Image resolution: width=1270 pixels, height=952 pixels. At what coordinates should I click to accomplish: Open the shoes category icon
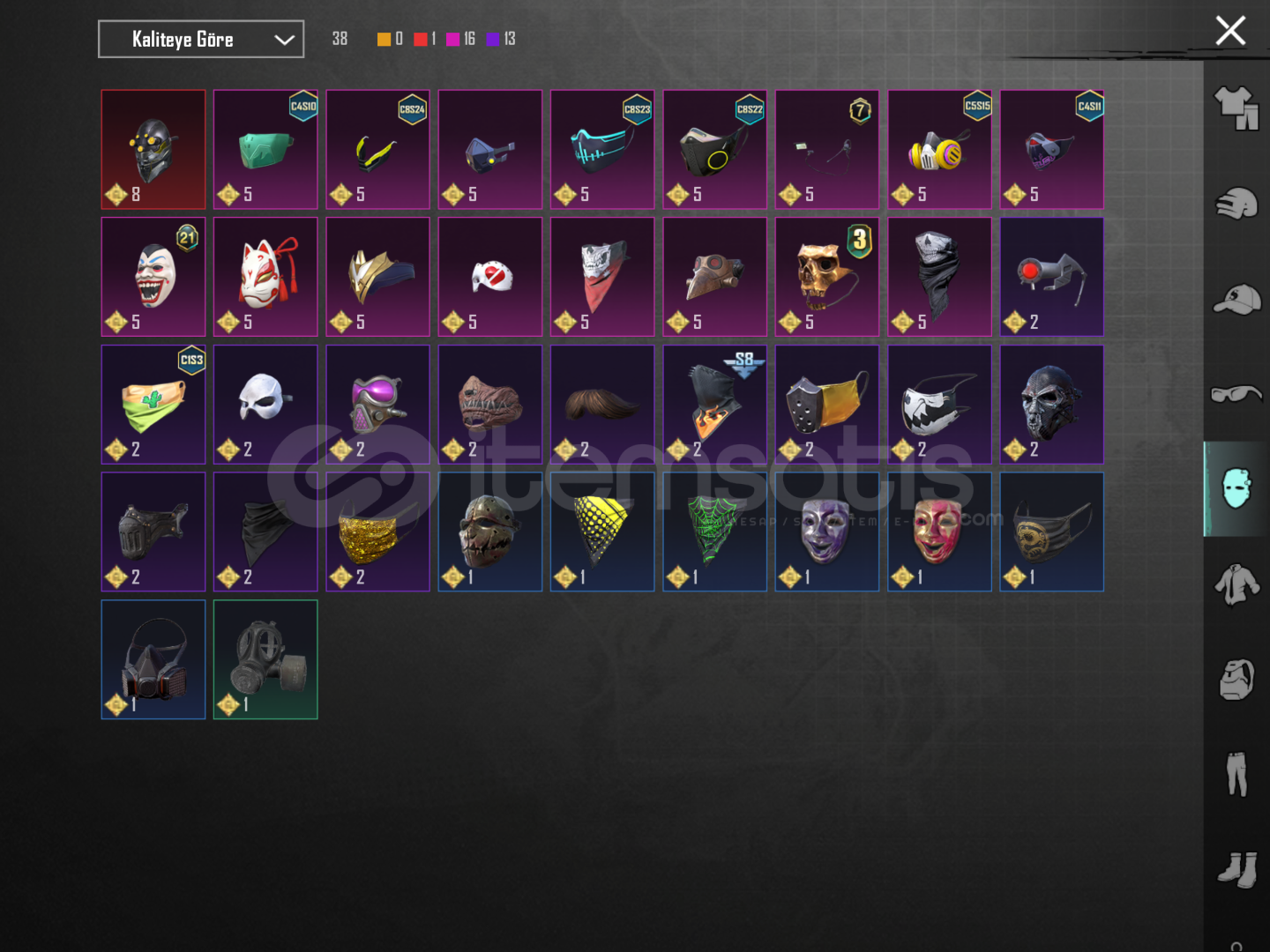coord(1236,869)
